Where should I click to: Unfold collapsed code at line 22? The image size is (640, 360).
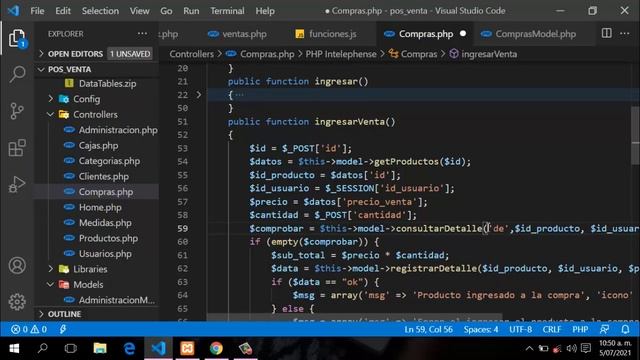click(x=199, y=95)
